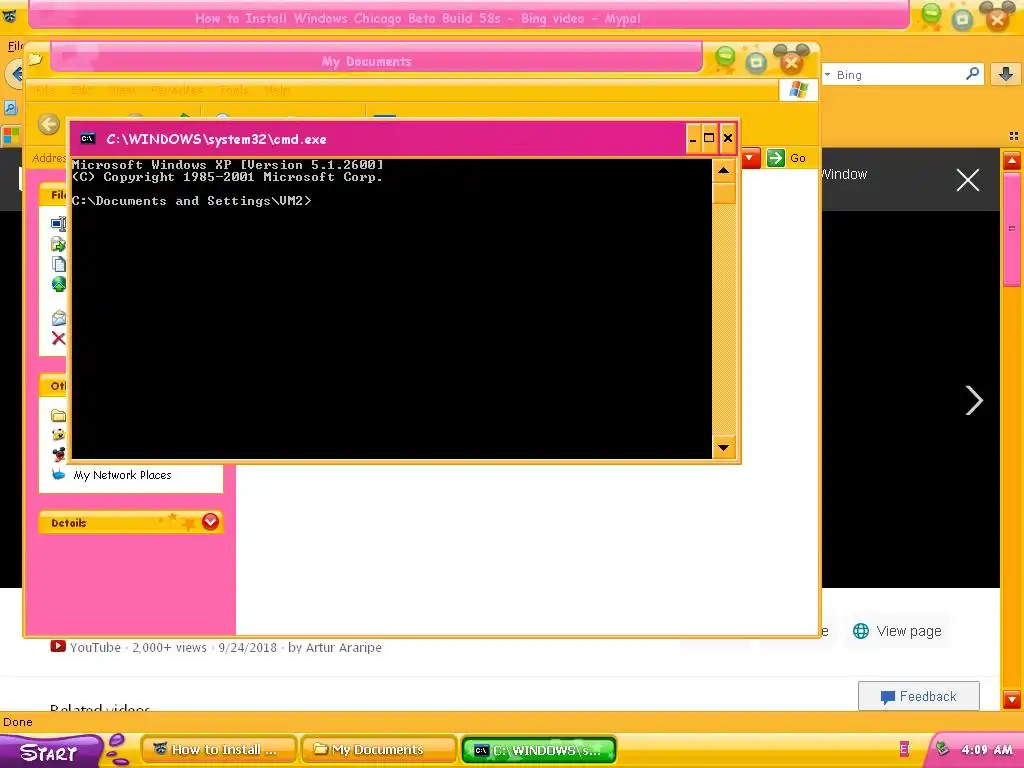The width and height of the screenshot is (1024, 768).
Task: Click the cmd window scrollbar thumb
Action: click(x=724, y=193)
